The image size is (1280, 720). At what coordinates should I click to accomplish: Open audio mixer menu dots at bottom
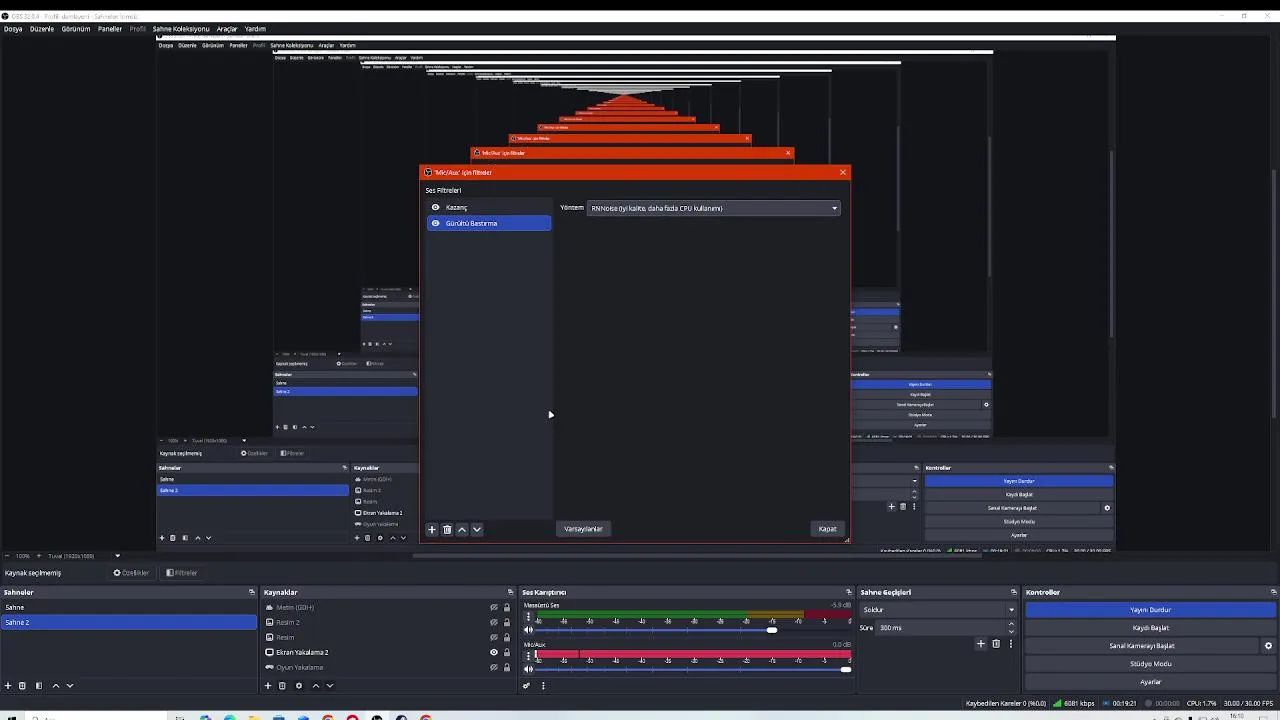click(x=543, y=686)
